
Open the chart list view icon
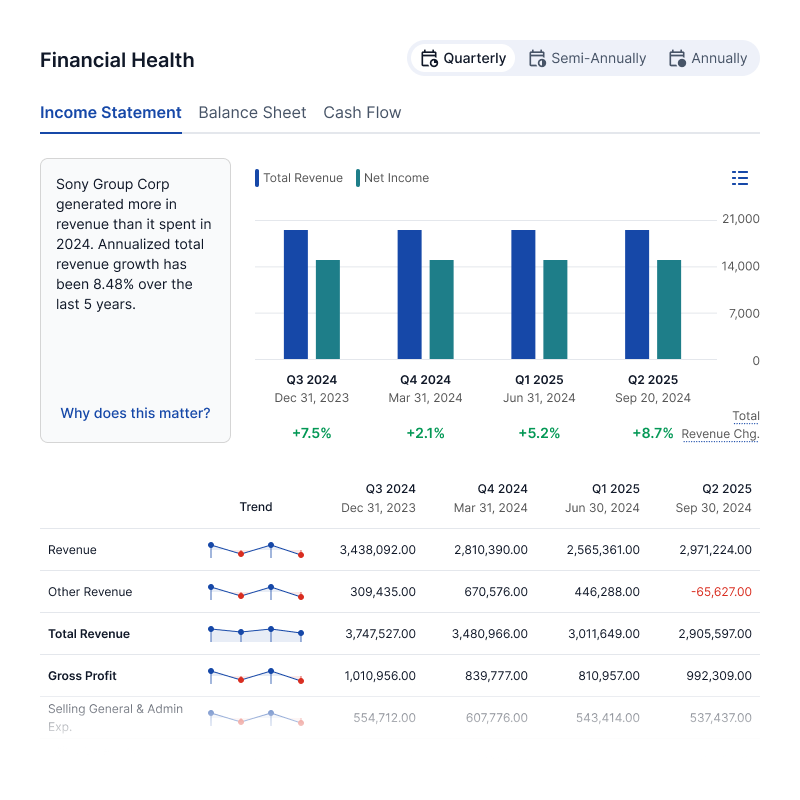tap(740, 178)
